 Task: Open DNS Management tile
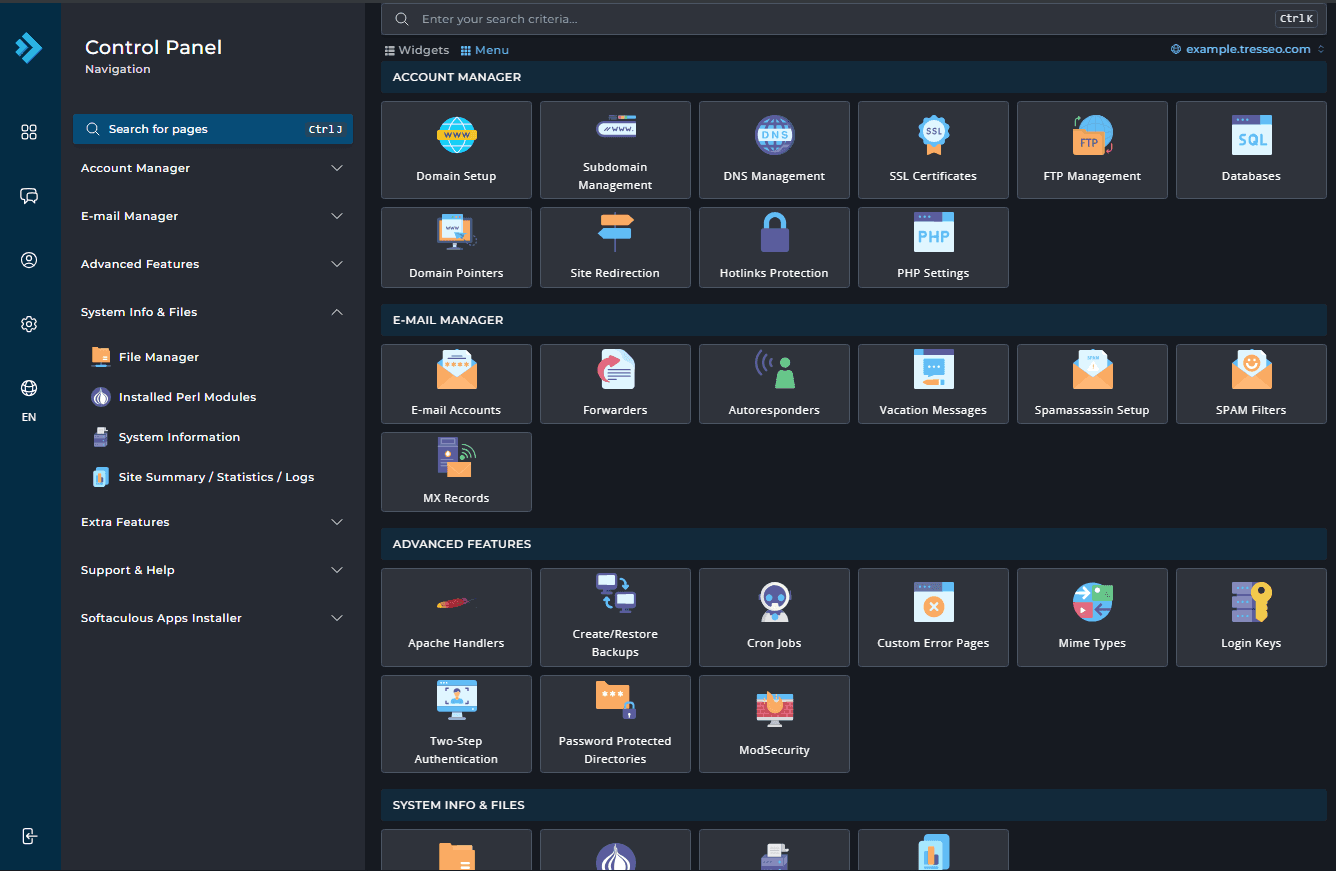click(x=774, y=150)
